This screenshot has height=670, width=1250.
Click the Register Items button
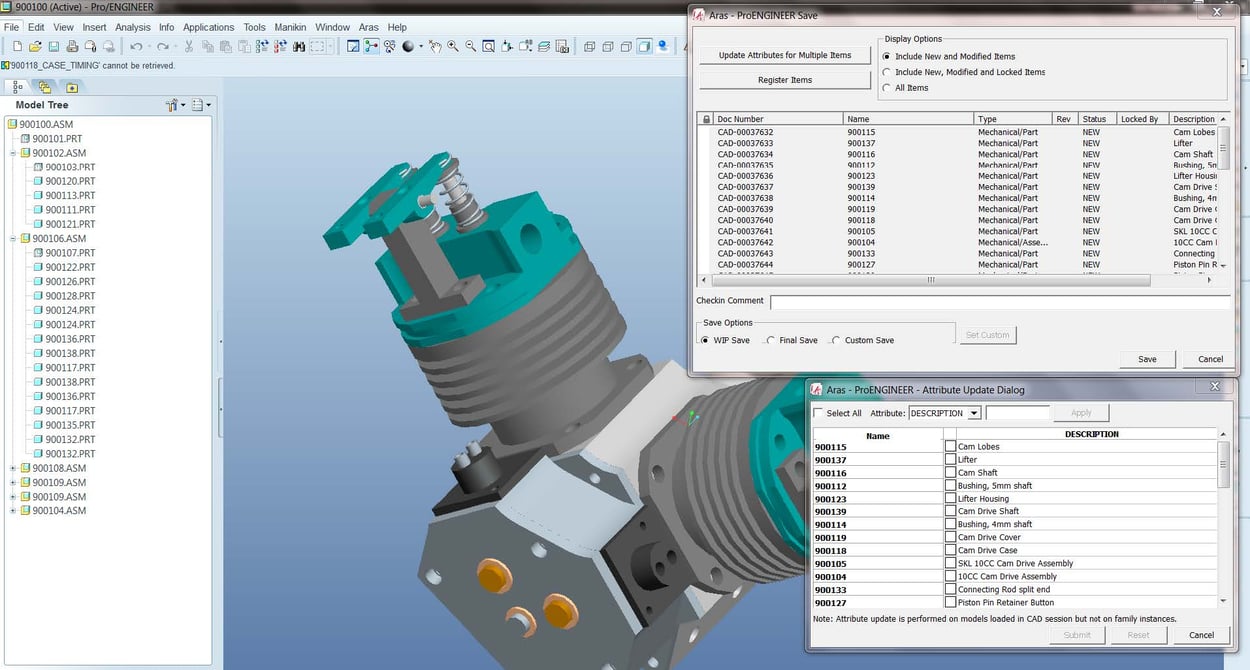coord(785,79)
